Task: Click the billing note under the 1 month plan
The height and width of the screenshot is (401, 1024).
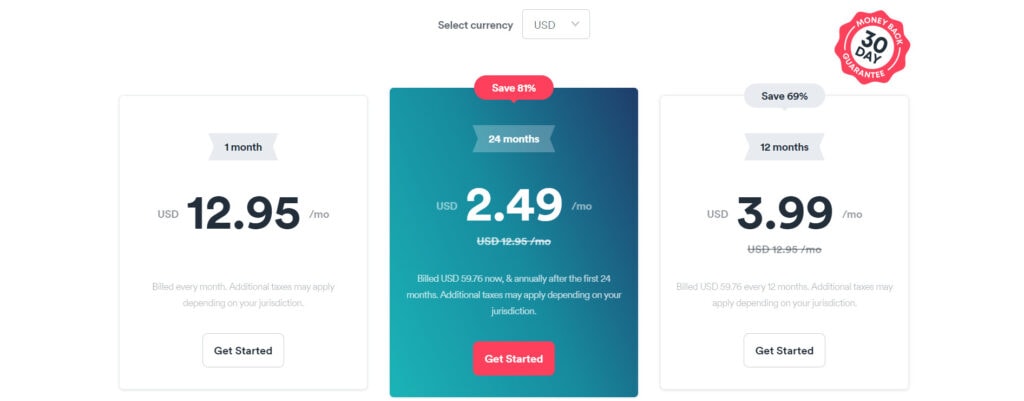Action: [243, 295]
